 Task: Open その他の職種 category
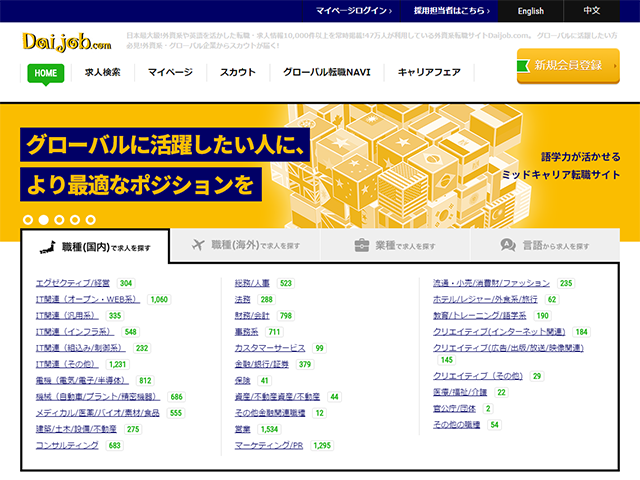click(x=457, y=425)
